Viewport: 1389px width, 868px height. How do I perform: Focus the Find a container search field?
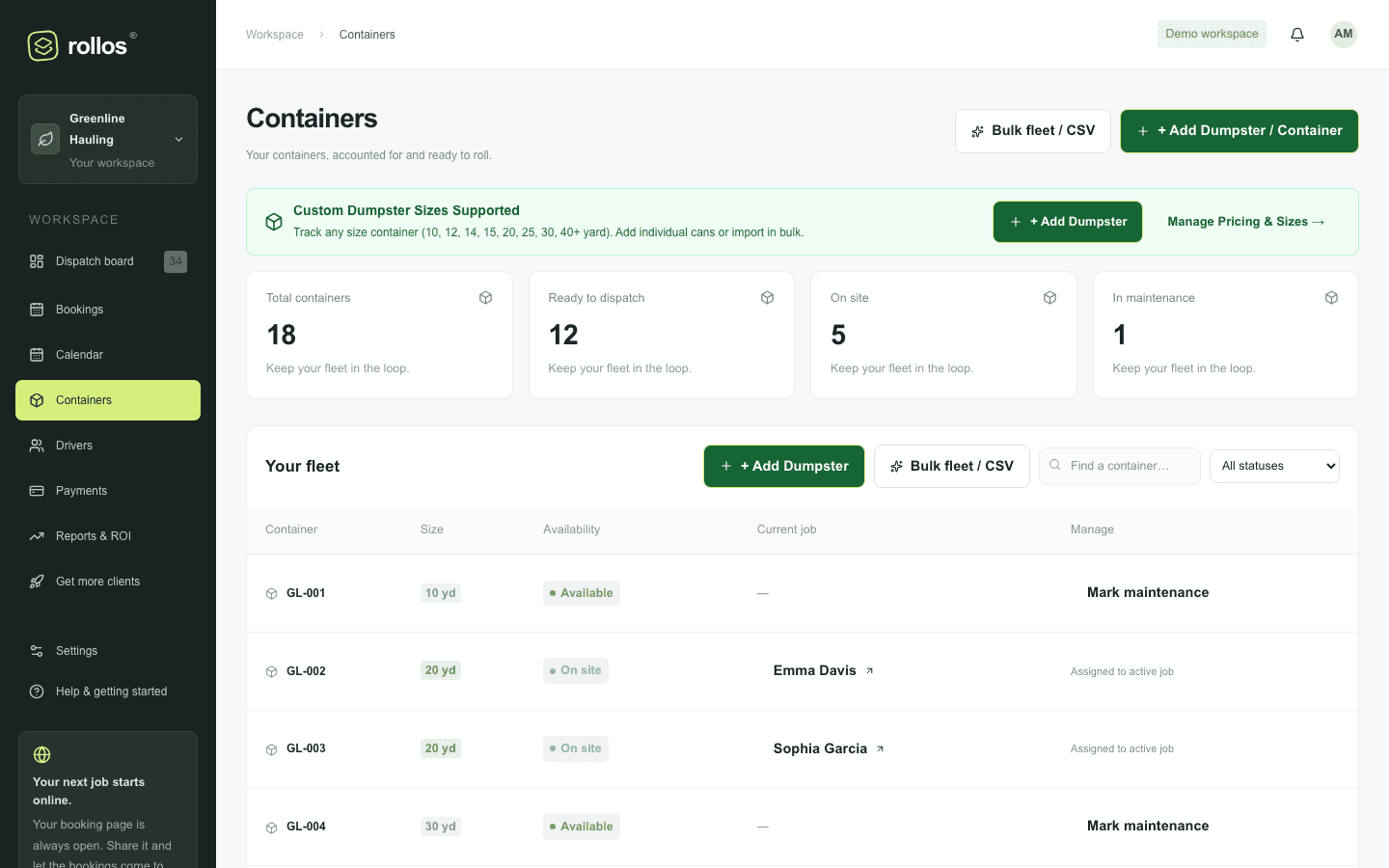1120,466
